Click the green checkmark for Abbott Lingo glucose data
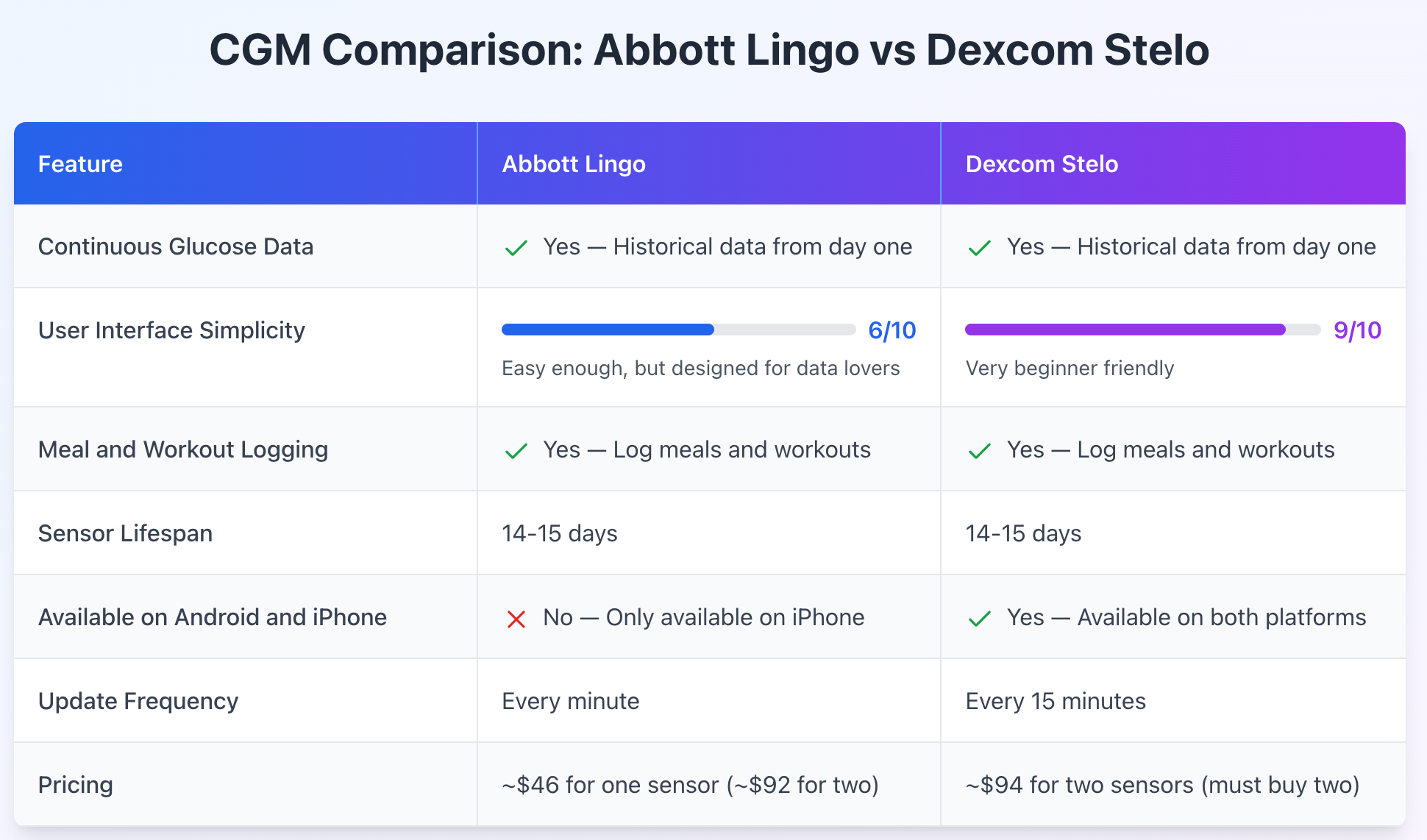 pyautogui.click(x=516, y=248)
